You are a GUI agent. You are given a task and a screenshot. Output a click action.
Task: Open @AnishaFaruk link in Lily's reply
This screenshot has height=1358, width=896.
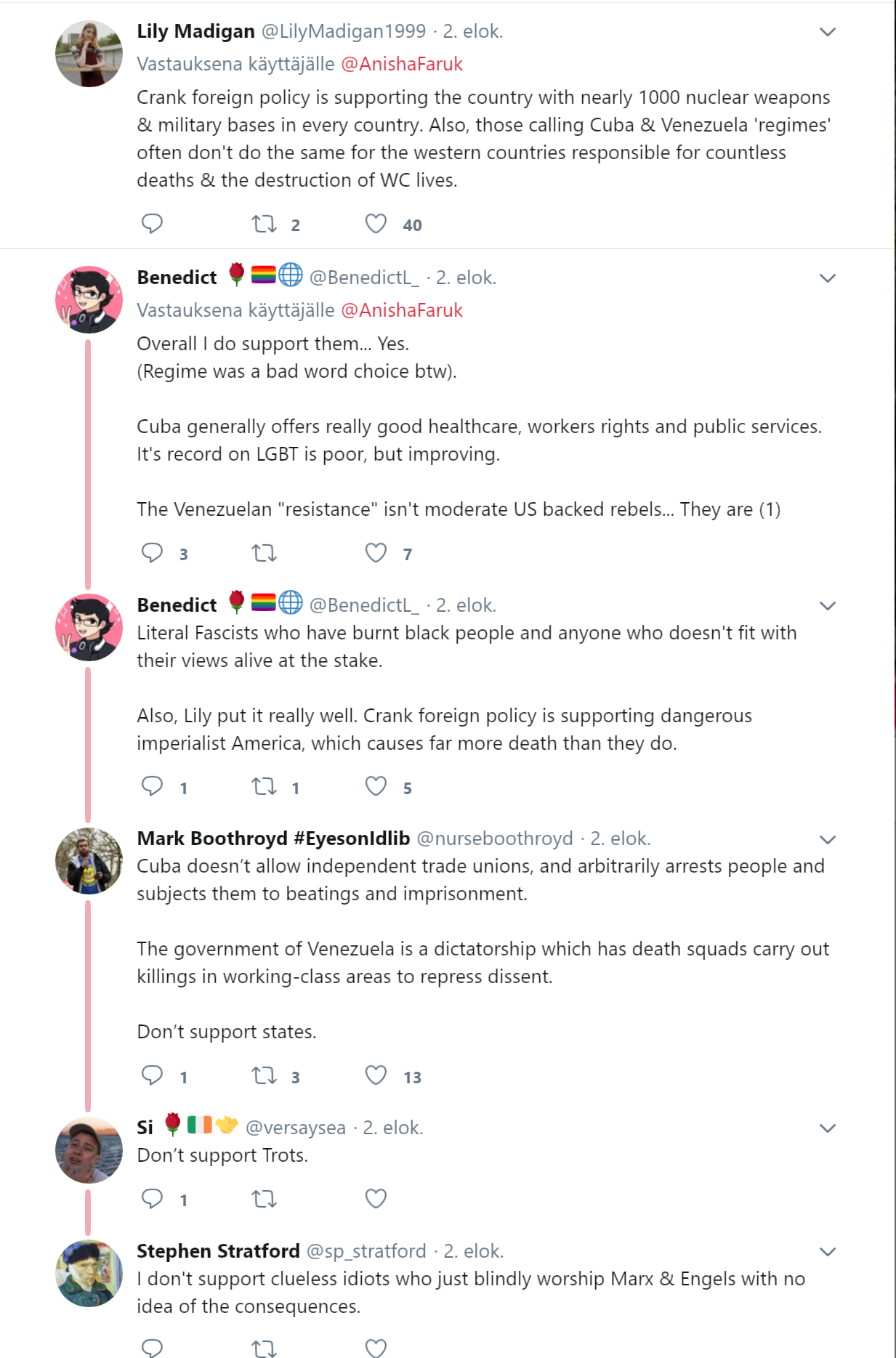point(402,64)
